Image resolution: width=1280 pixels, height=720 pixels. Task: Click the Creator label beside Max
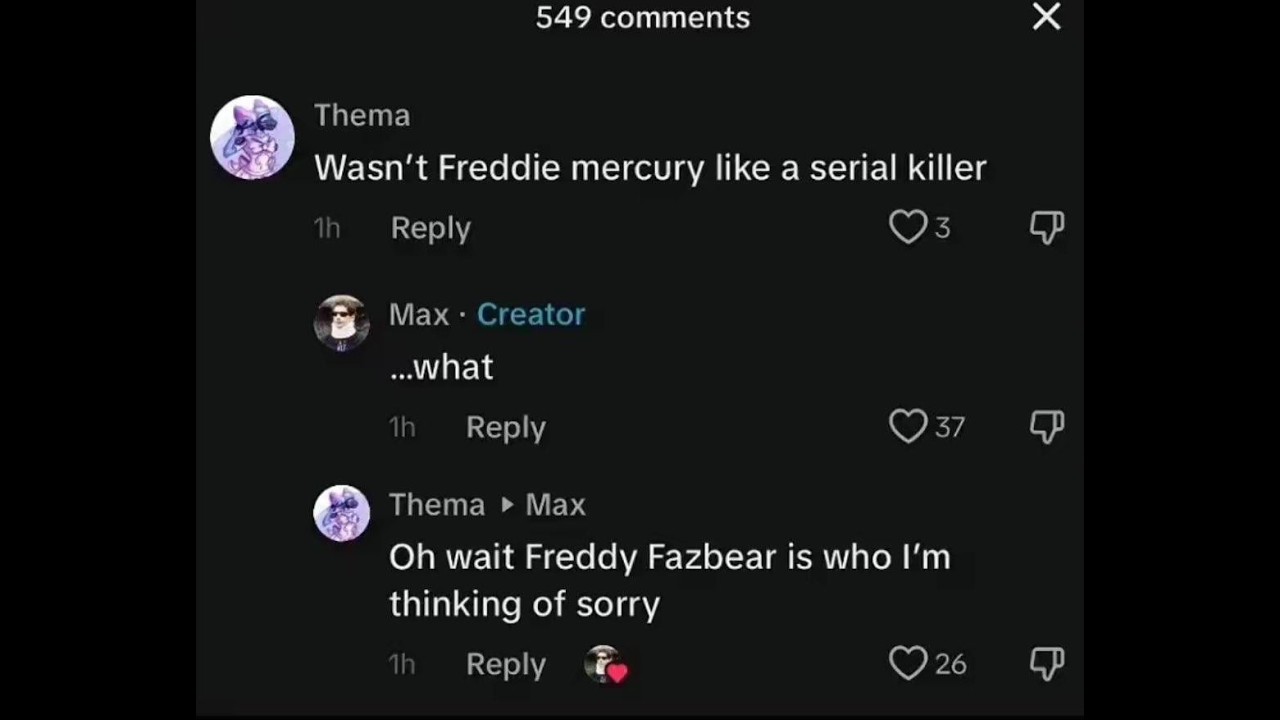click(531, 314)
